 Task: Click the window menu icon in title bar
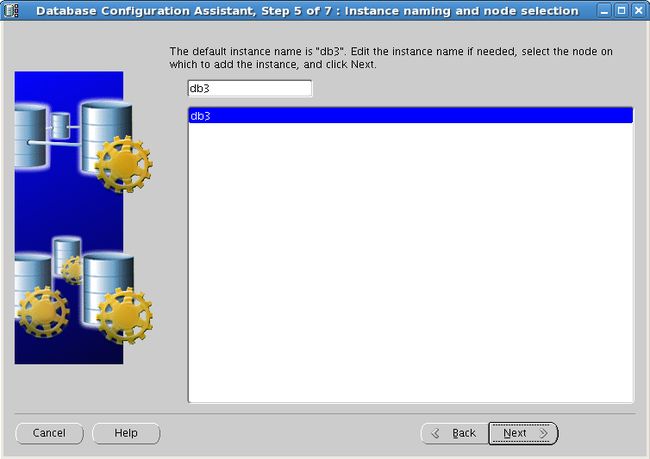tap(11, 10)
